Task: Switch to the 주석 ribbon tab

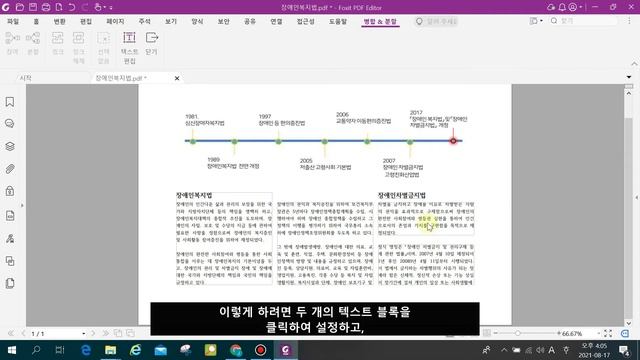Action: (x=144, y=21)
